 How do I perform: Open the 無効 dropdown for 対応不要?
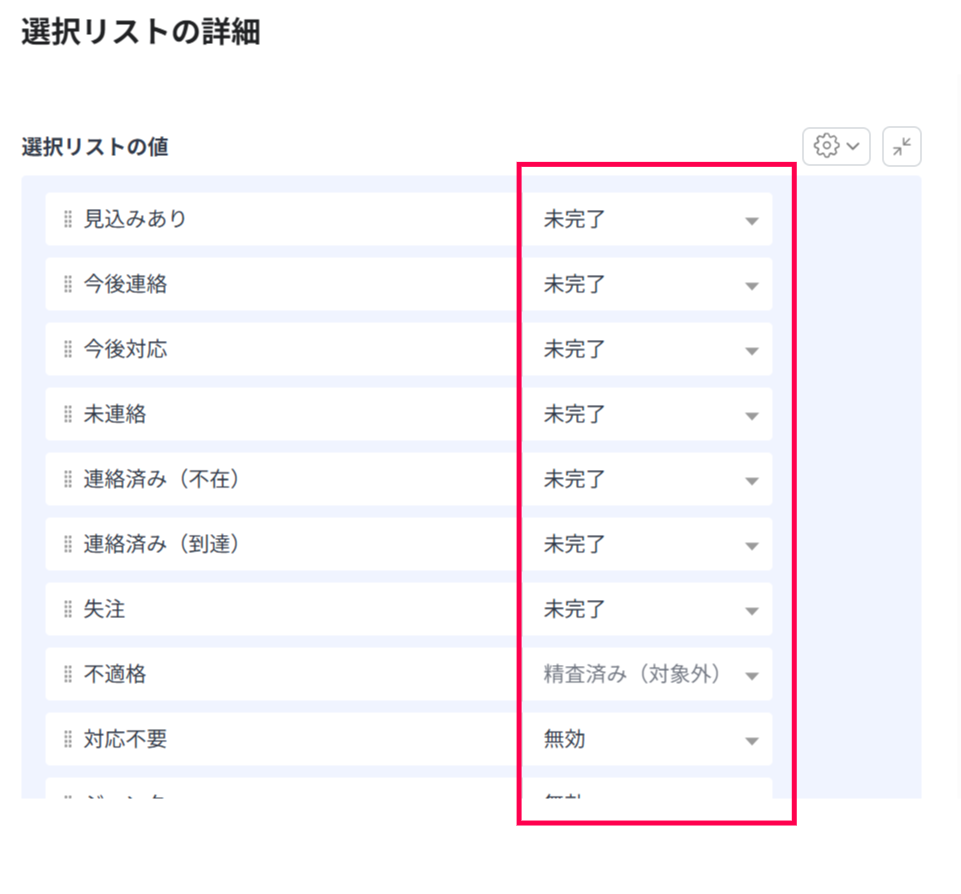pos(648,739)
